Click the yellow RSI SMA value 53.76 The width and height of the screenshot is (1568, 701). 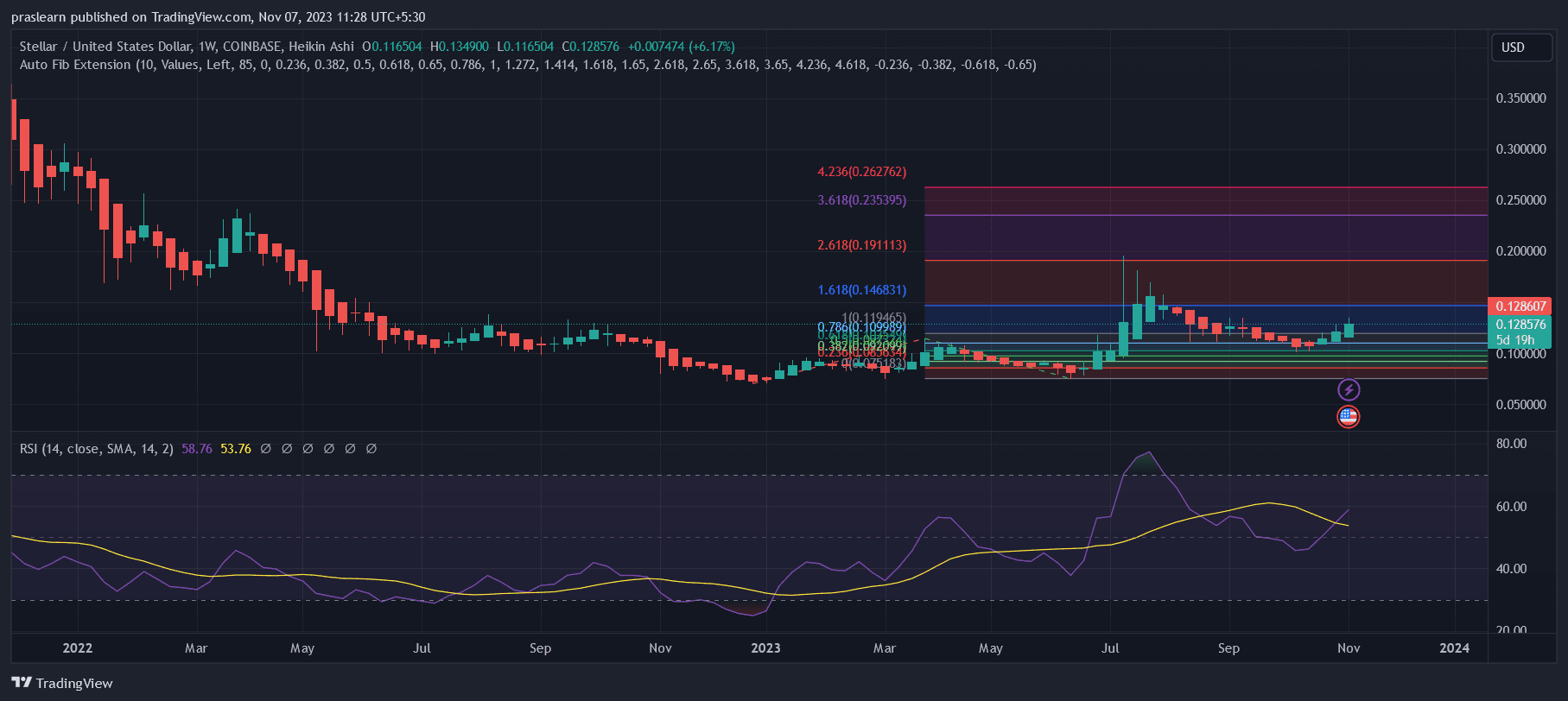236,449
